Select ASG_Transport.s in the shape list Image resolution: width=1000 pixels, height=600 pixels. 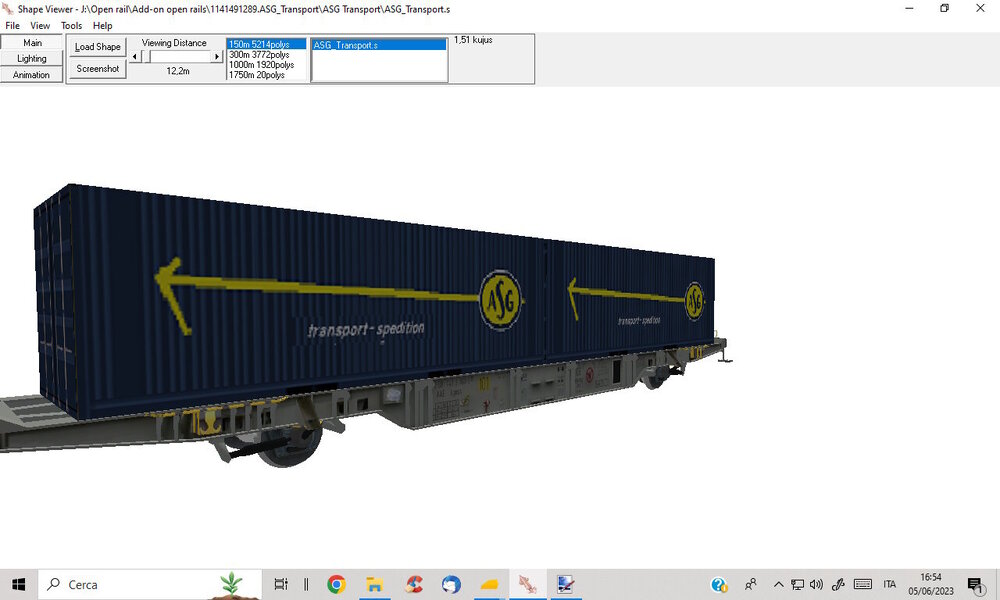pyautogui.click(x=379, y=45)
